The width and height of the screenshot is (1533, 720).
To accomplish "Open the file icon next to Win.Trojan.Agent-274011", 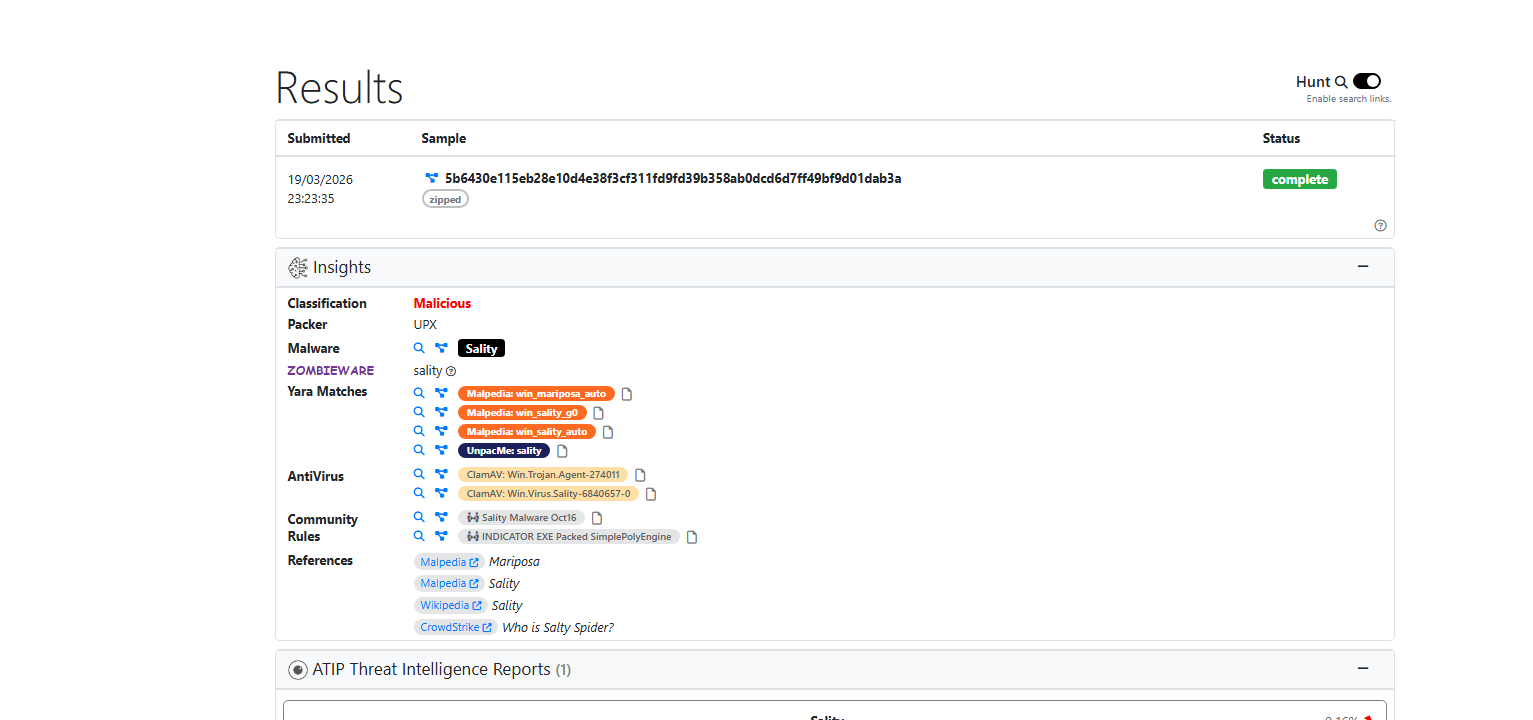I will pos(641,475).
